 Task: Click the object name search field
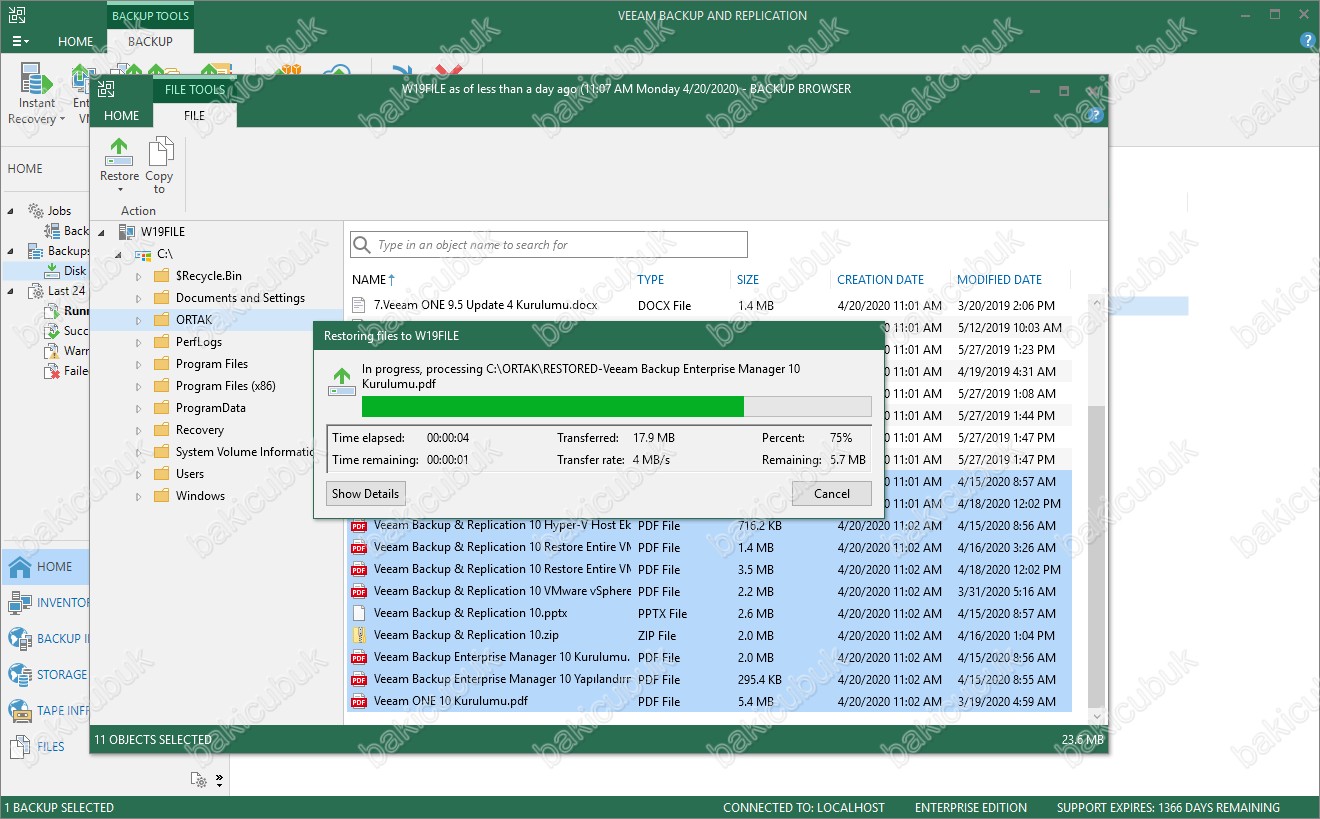(549, 245)
